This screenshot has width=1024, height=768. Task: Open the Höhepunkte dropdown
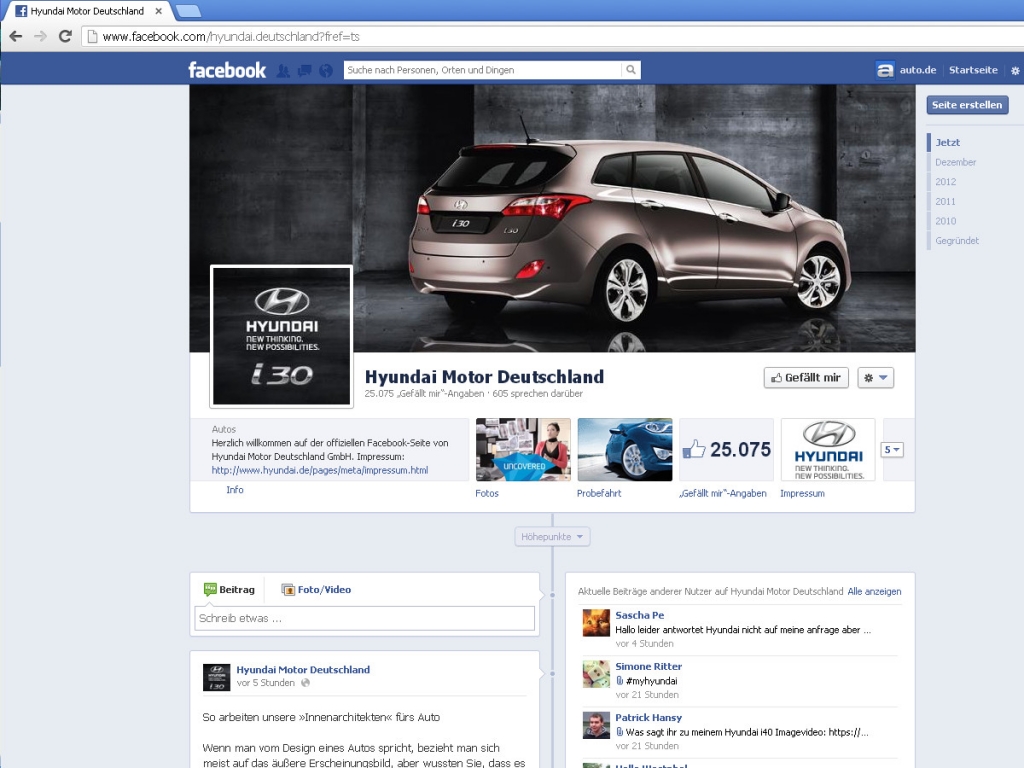552,537
